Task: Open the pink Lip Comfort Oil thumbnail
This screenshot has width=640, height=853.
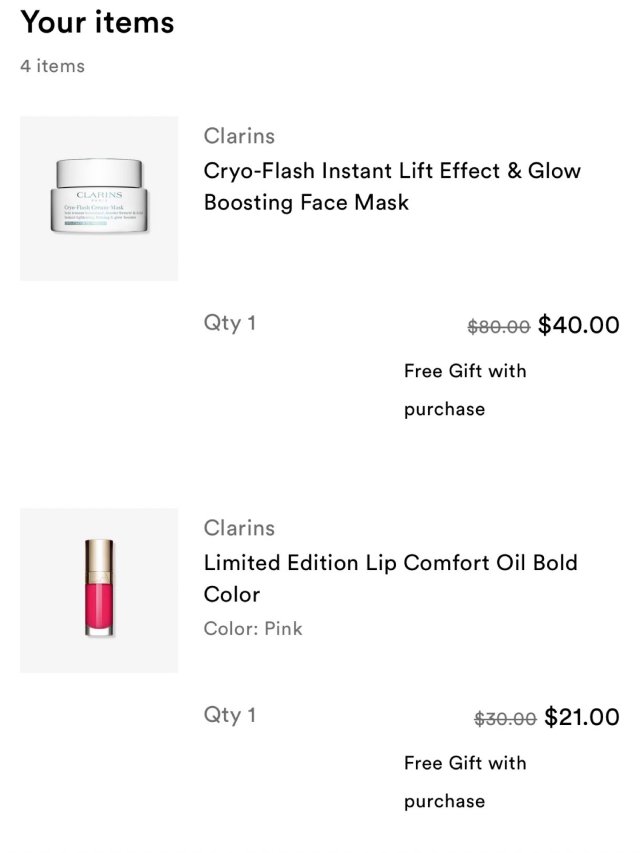Action: pyautogui.click(x=99, y=590)
